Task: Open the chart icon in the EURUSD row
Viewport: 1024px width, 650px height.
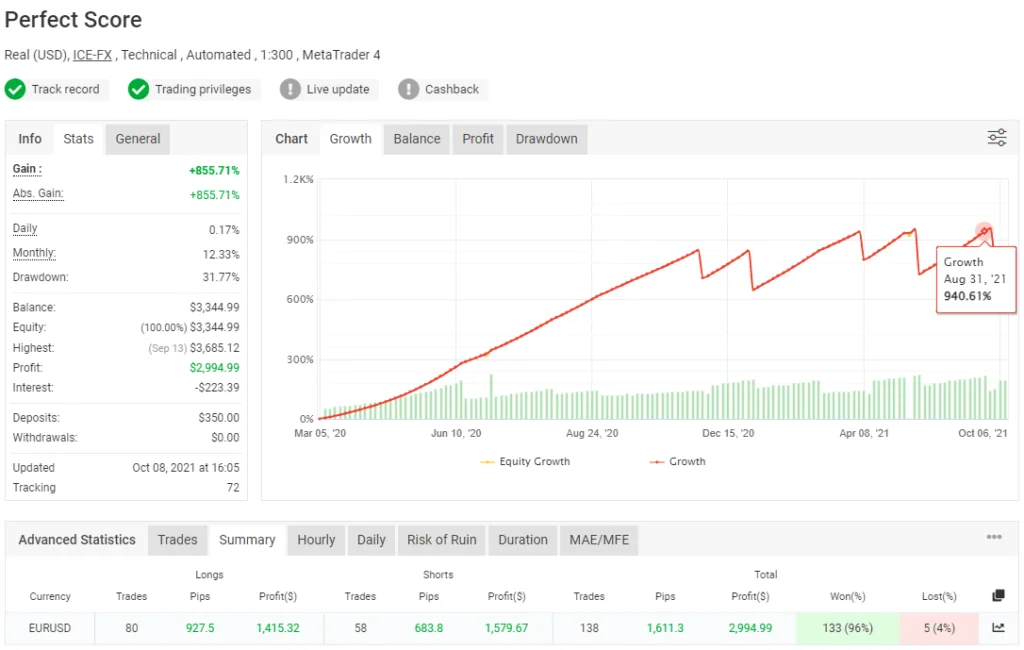Action: (x=997, y=626)
